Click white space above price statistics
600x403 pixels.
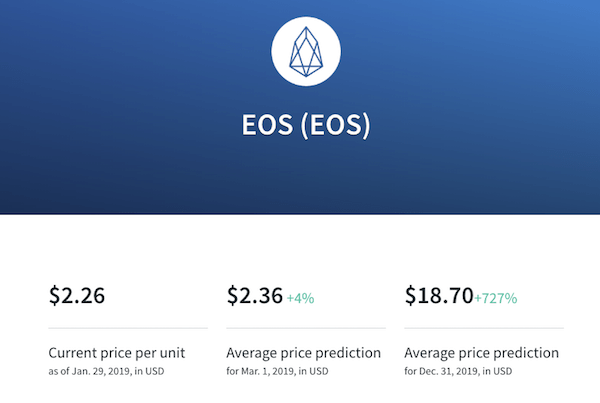300,249
